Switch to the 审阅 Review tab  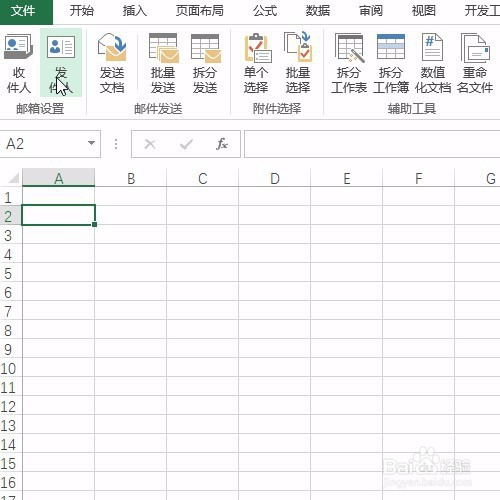(371, 11)
